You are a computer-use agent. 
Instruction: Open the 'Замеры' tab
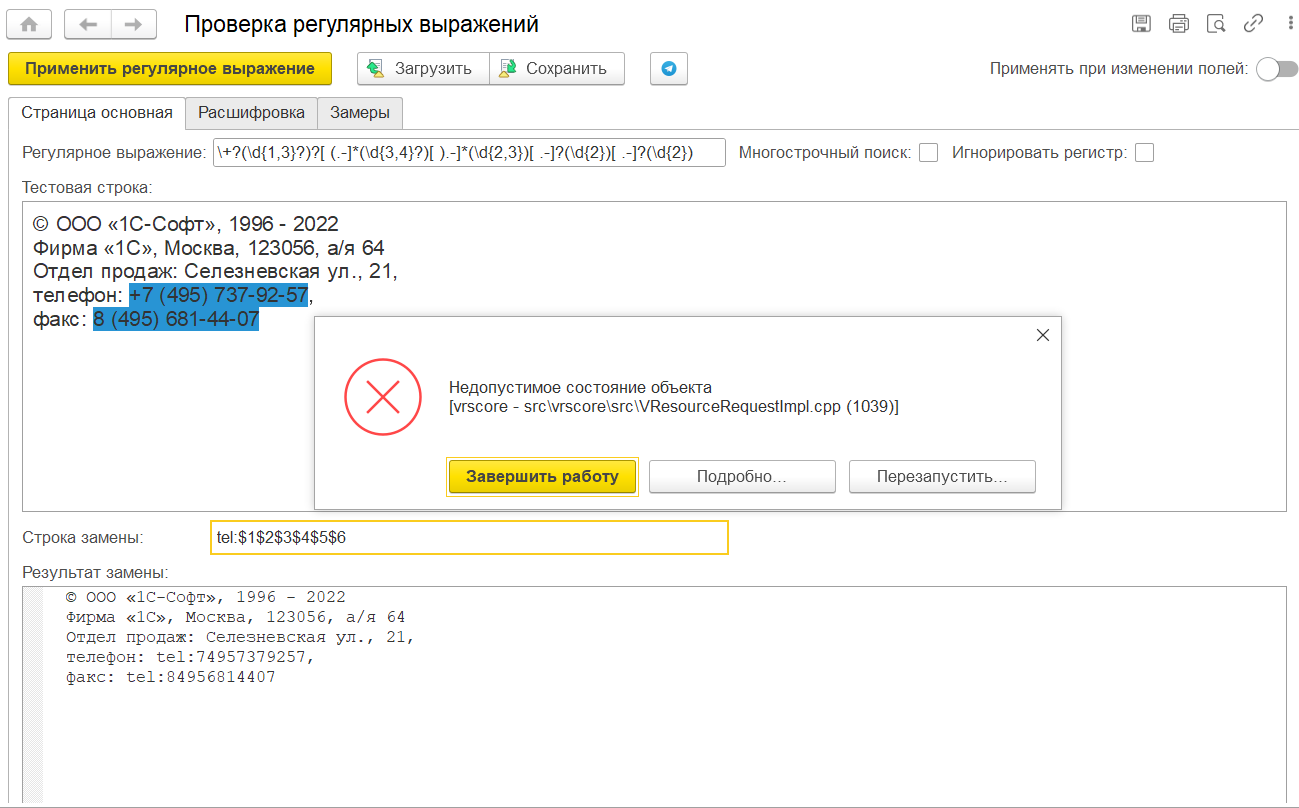[360, 113]
